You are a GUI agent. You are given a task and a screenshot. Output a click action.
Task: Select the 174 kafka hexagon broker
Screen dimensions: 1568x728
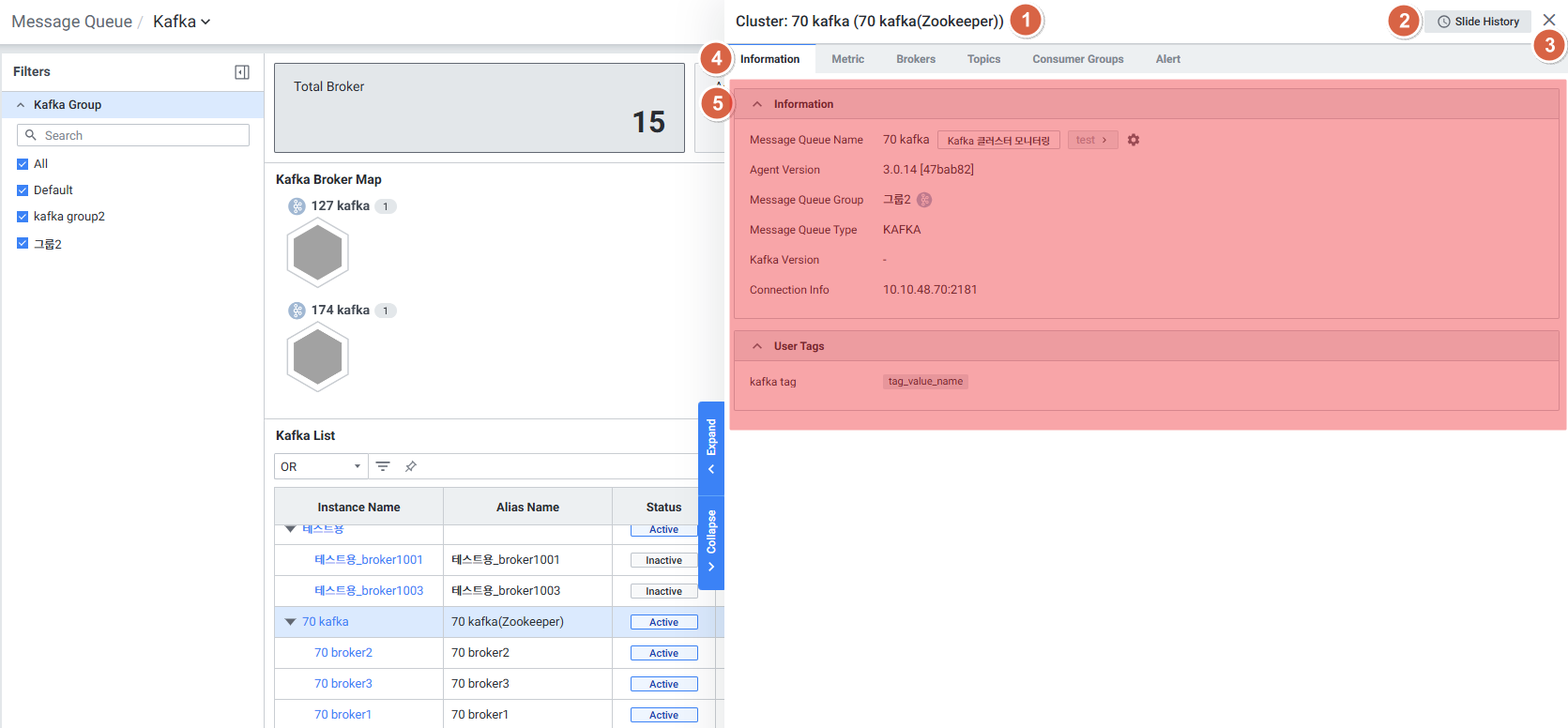click(318, 357)
